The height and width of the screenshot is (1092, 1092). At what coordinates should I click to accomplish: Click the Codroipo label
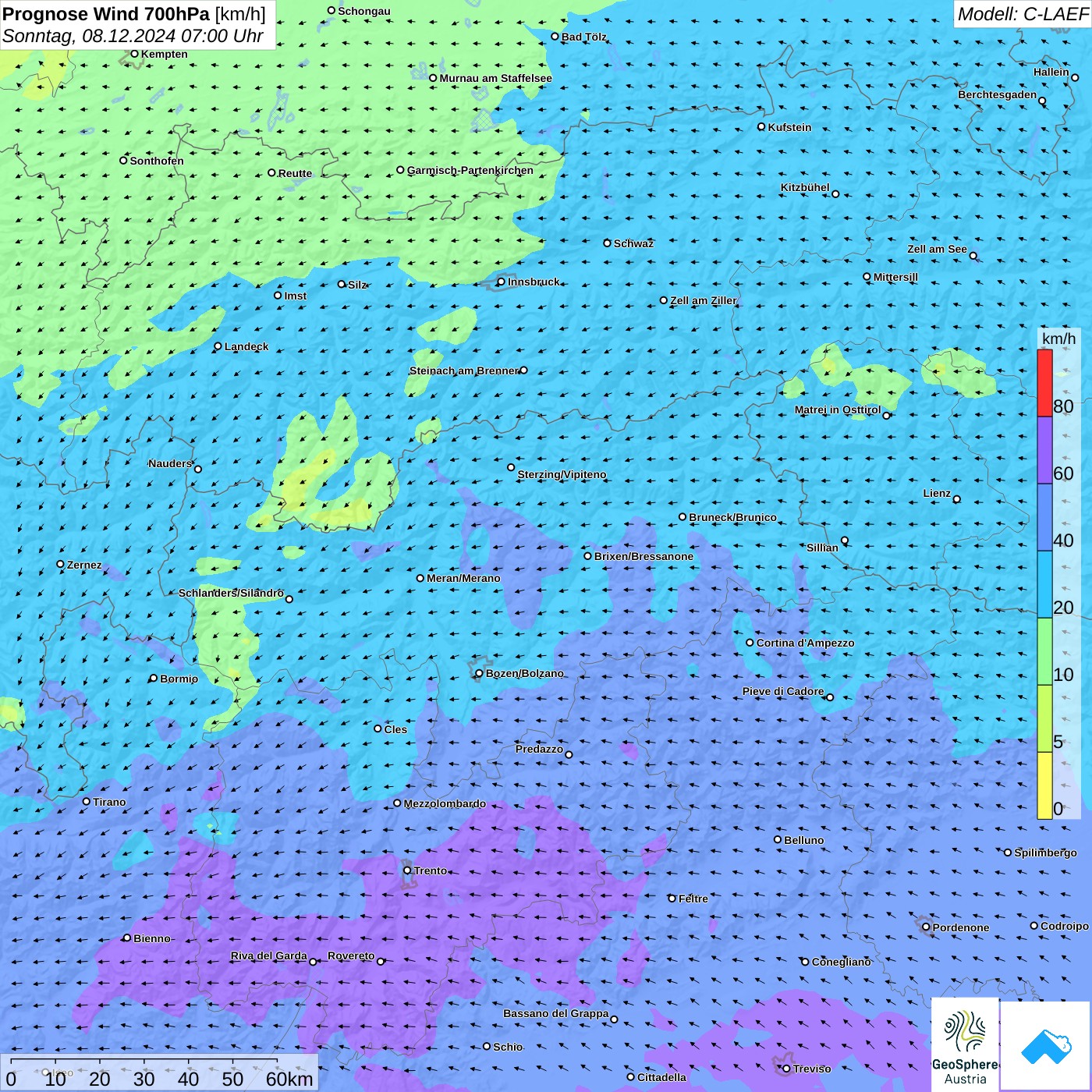pyautogui.click(x=1065, y=926)
